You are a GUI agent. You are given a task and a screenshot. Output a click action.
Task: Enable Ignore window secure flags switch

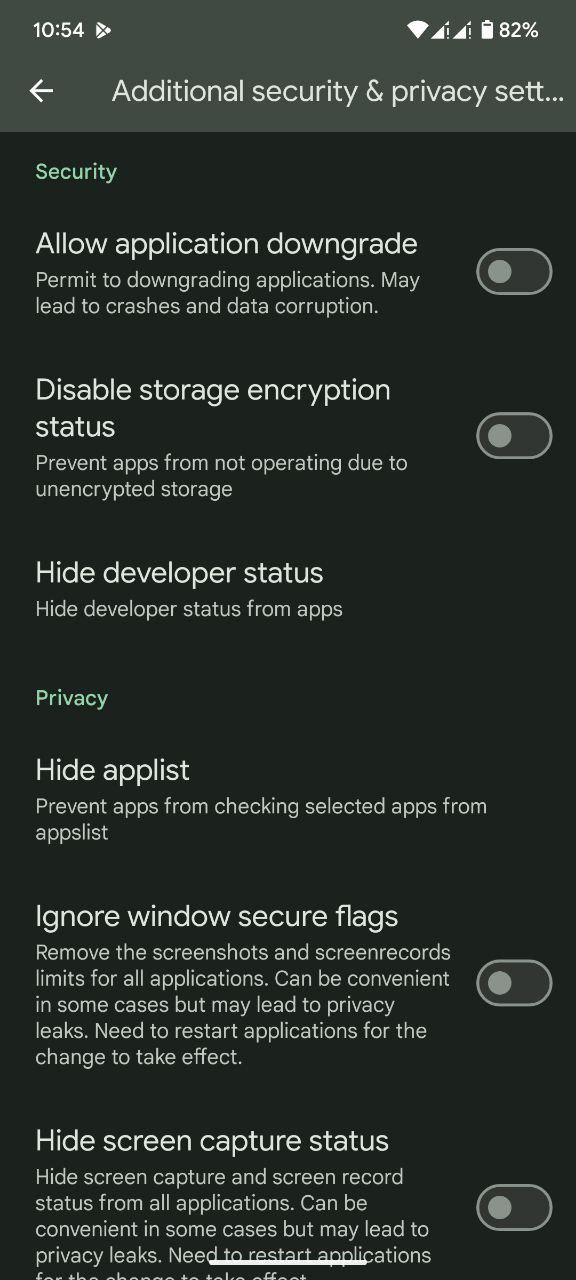click(514, 984)
